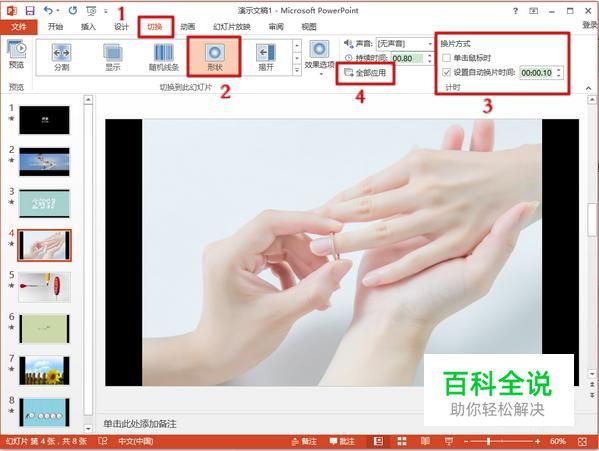Select slide 2 thumbnail
Viewport: 599px width, 451px height.
44,162
